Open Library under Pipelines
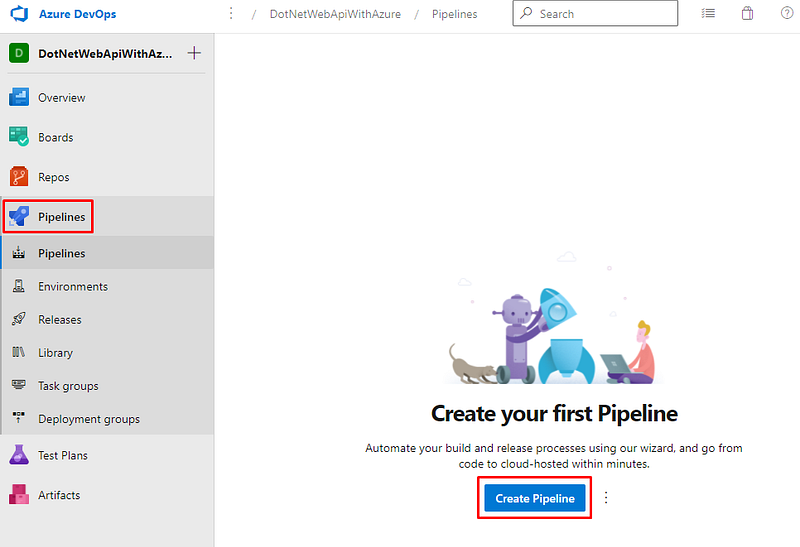 (x=56, y=353)
